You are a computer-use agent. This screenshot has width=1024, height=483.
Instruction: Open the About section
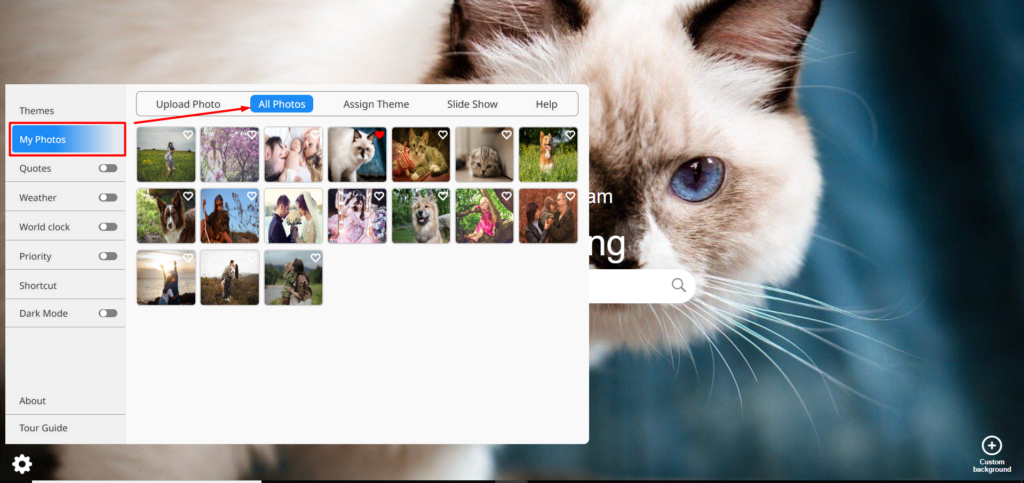click(33, 401)
